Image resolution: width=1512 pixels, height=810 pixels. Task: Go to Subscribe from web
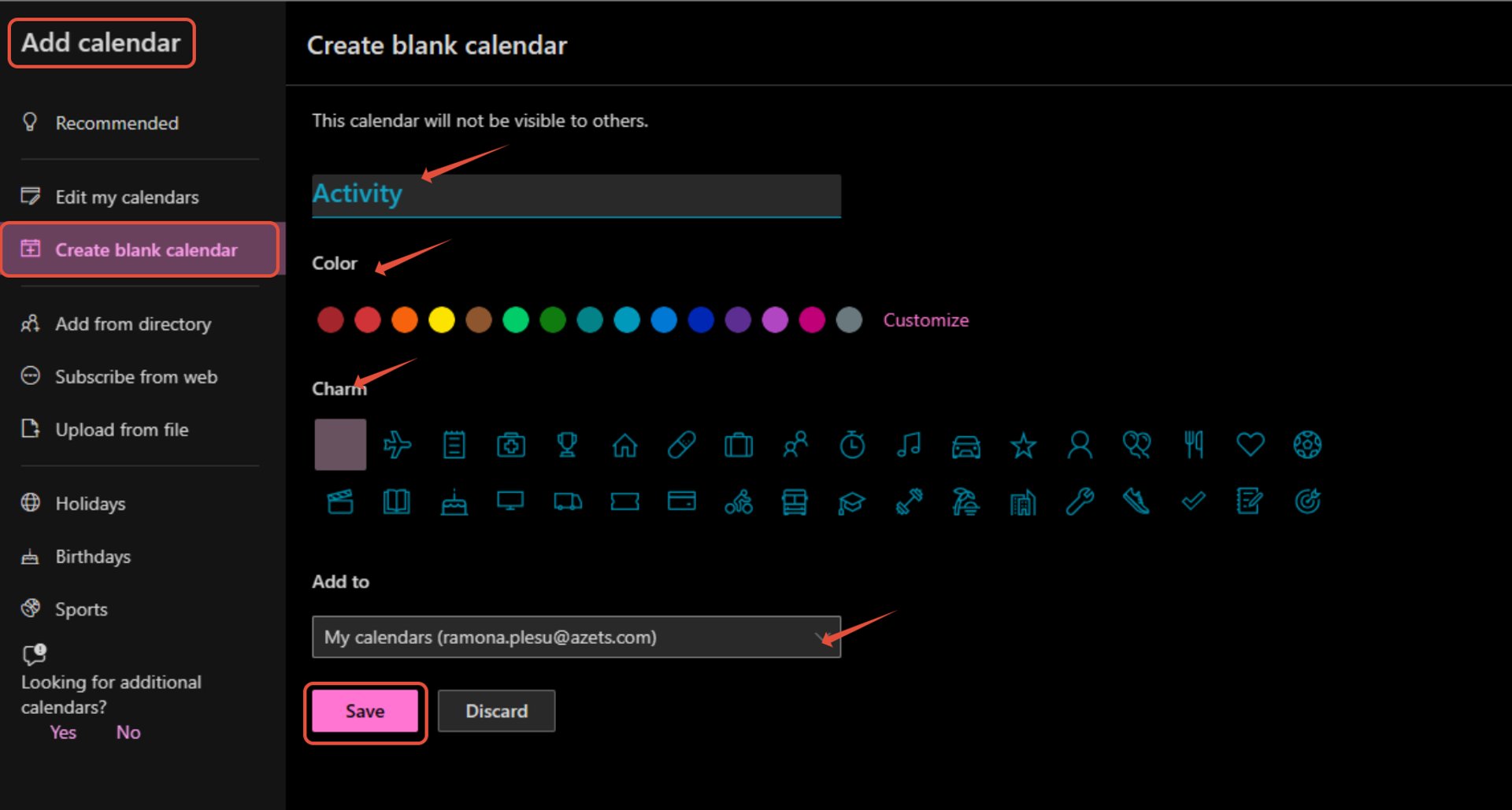[x=136, y=377]
